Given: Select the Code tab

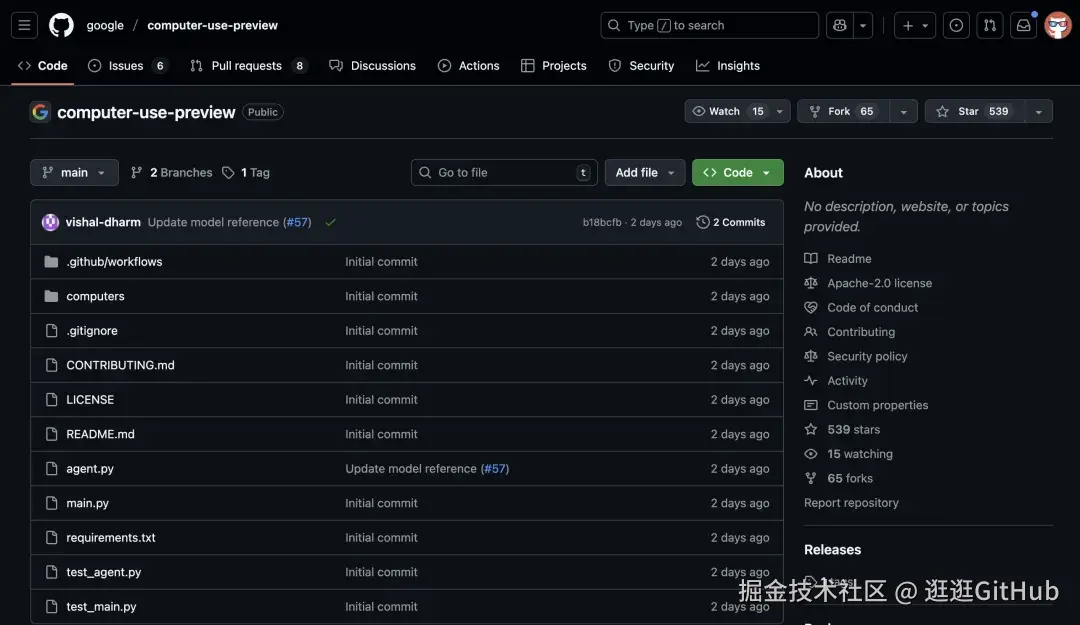Looking at the screenshot, I should click(43, 66).
